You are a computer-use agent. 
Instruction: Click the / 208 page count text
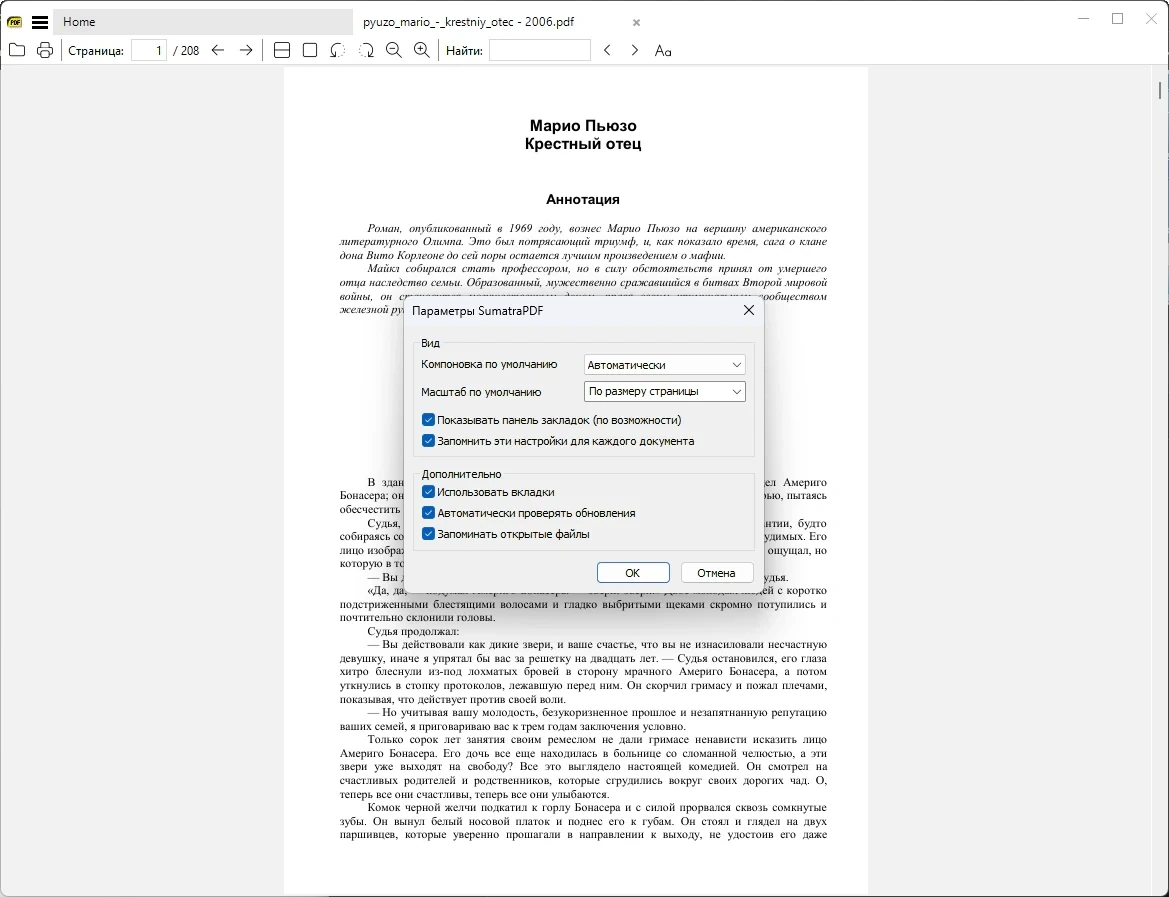pyautogui.click(x=186, y=51)
